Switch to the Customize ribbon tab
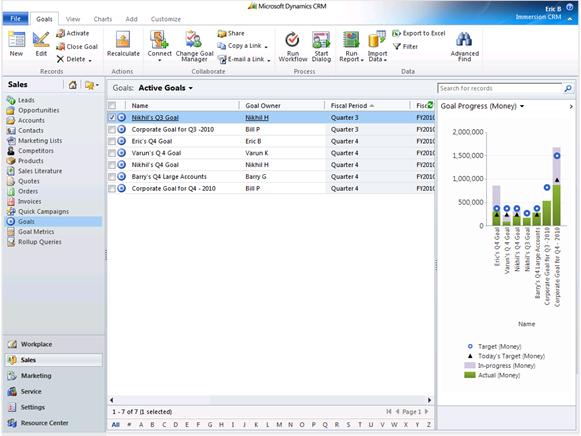 [166, 19]
